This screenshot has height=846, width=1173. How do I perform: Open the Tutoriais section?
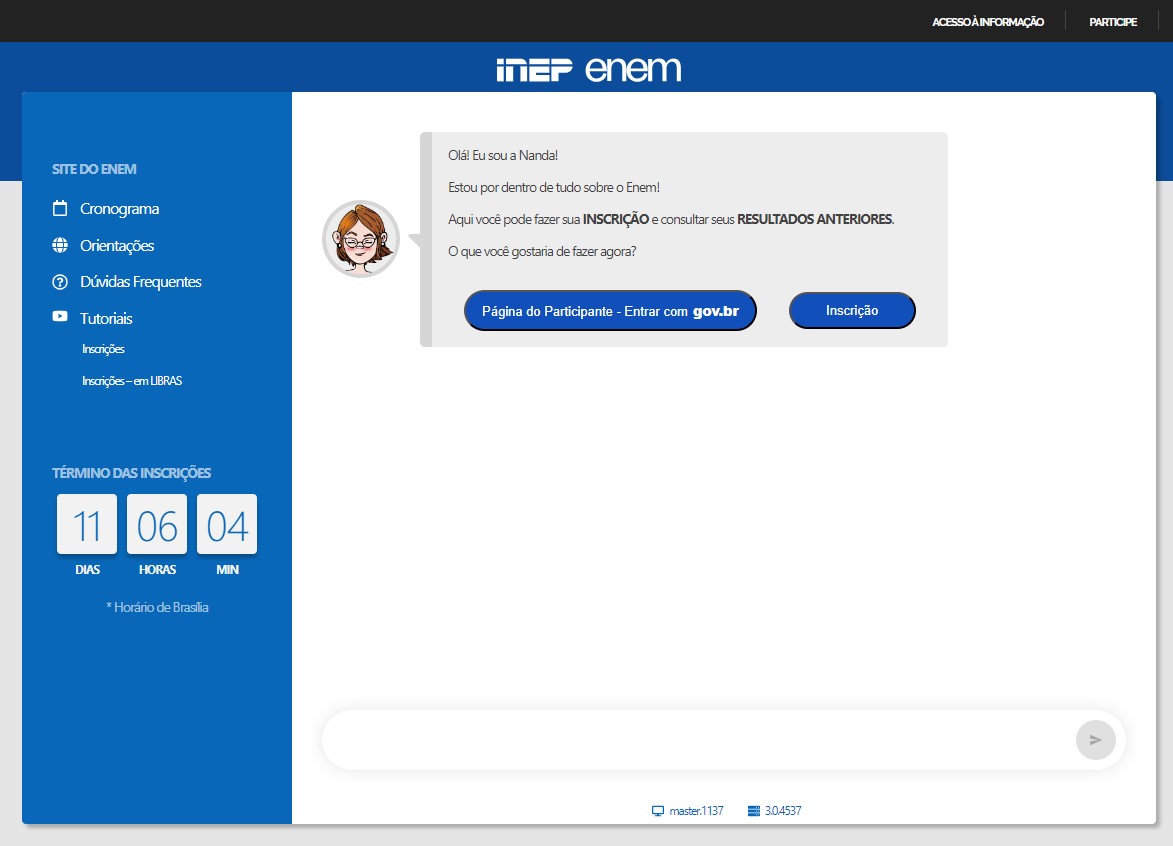pyautogui.click(x=106, y=319)
